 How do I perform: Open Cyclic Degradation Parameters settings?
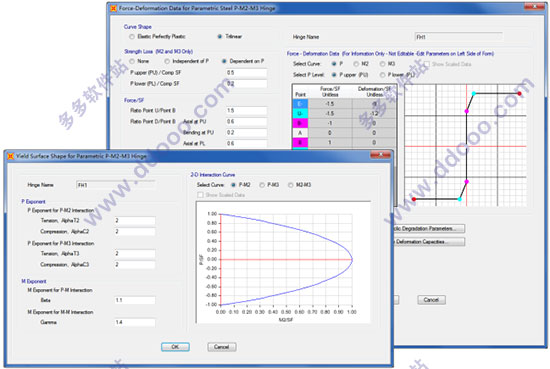(429, 229)
